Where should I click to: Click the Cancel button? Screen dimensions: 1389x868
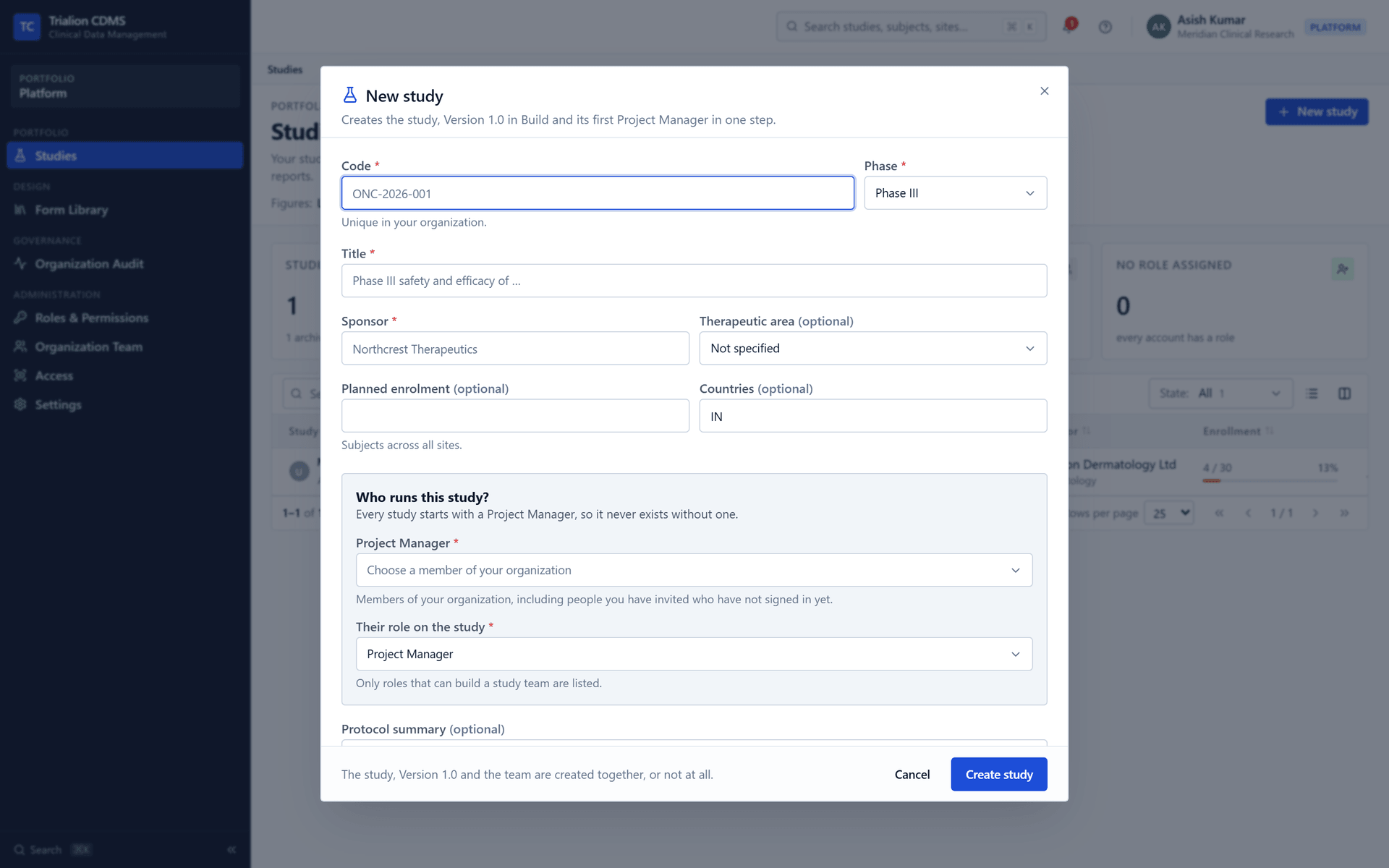pos(912,774)
